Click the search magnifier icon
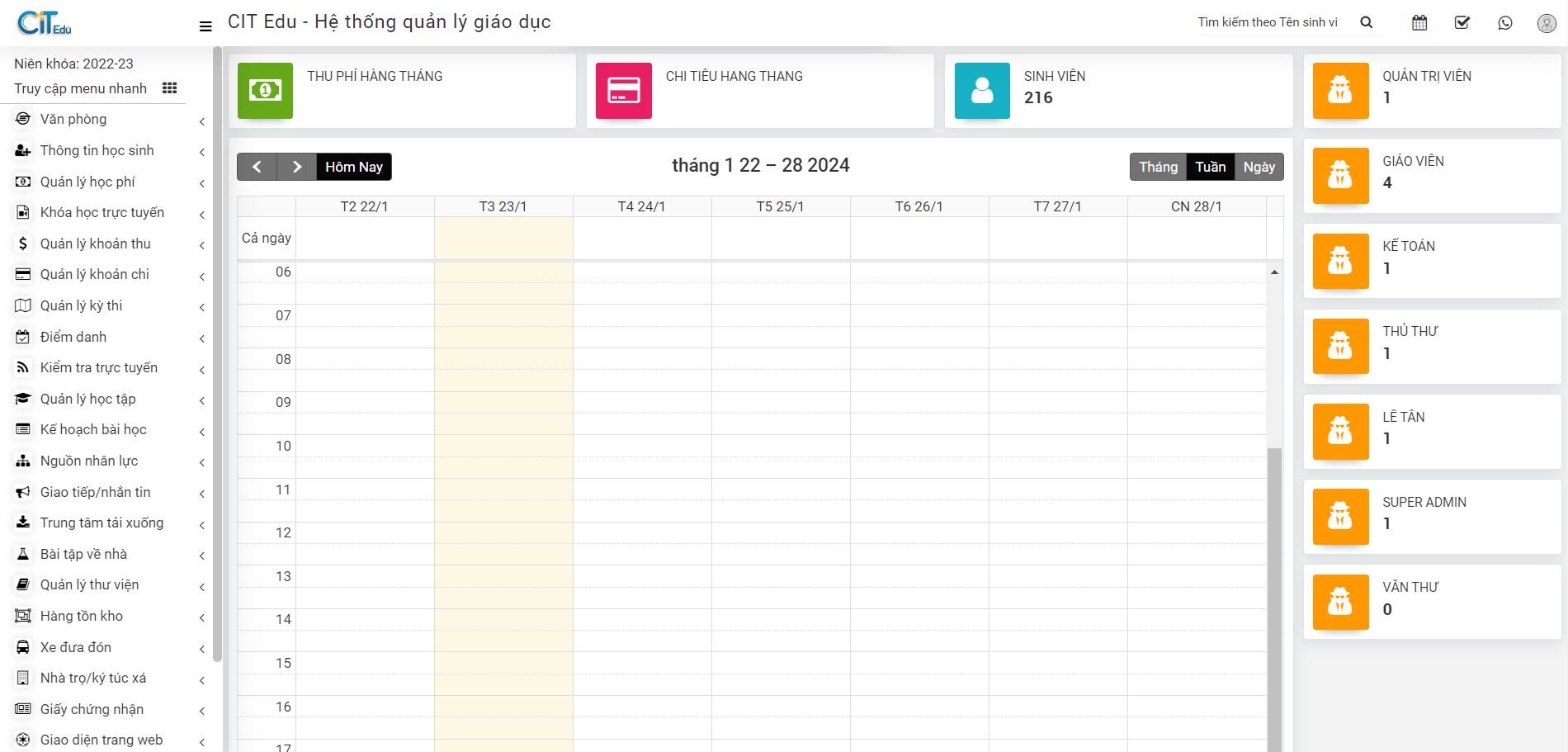The height and width of the screenshot is (752, 1568). [x=1367, y=23]
